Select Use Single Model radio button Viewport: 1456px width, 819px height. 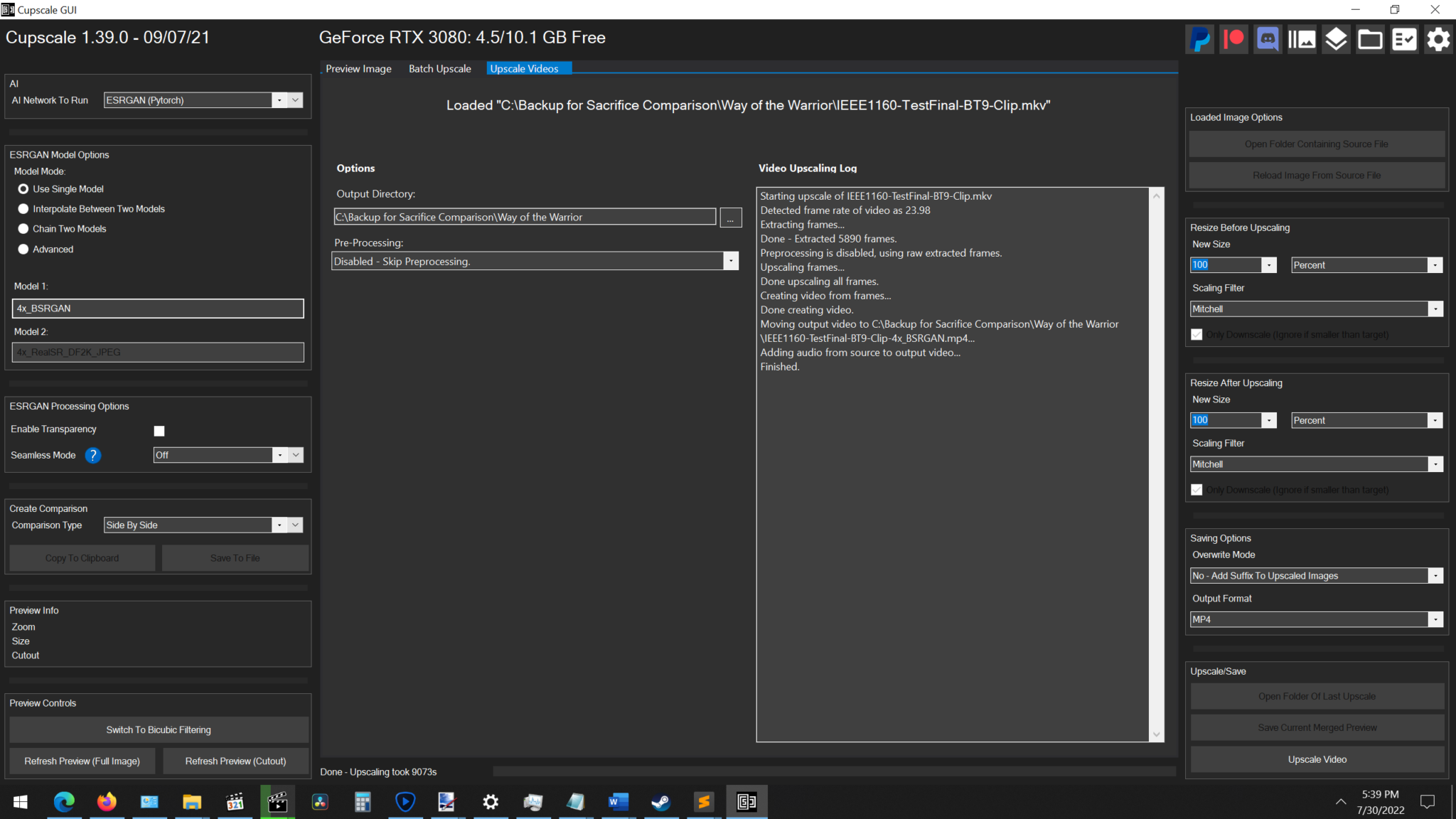pos(23,189)
